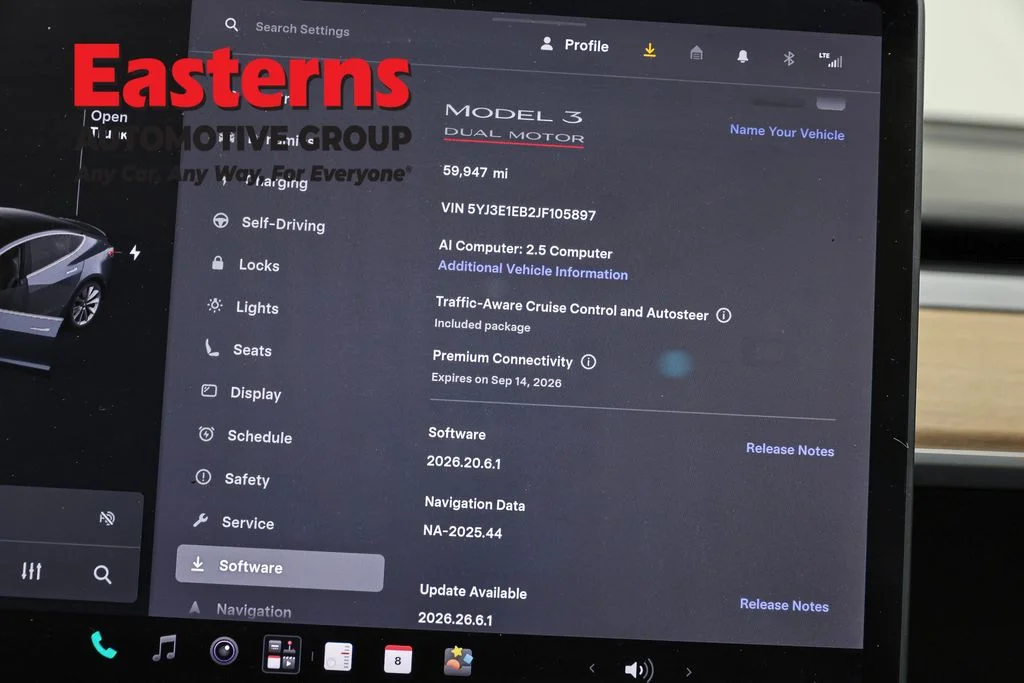Select the Software settings menu
Image resolution: width=1024 pixels, height=683 pixels.
click(280, 567)
